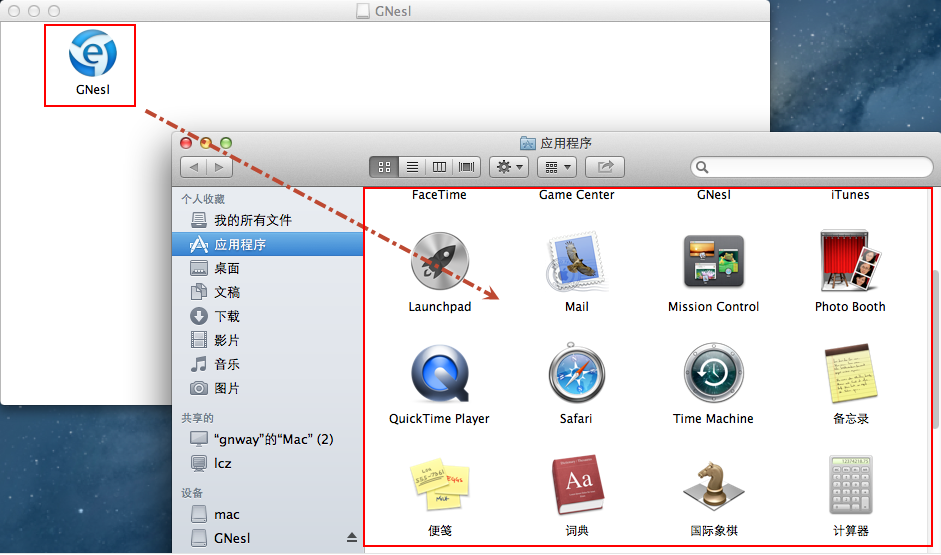Click the Finder search field
The height and width of the screenshot is (555, 941).
pyautogui.click(x=812, y=167)
